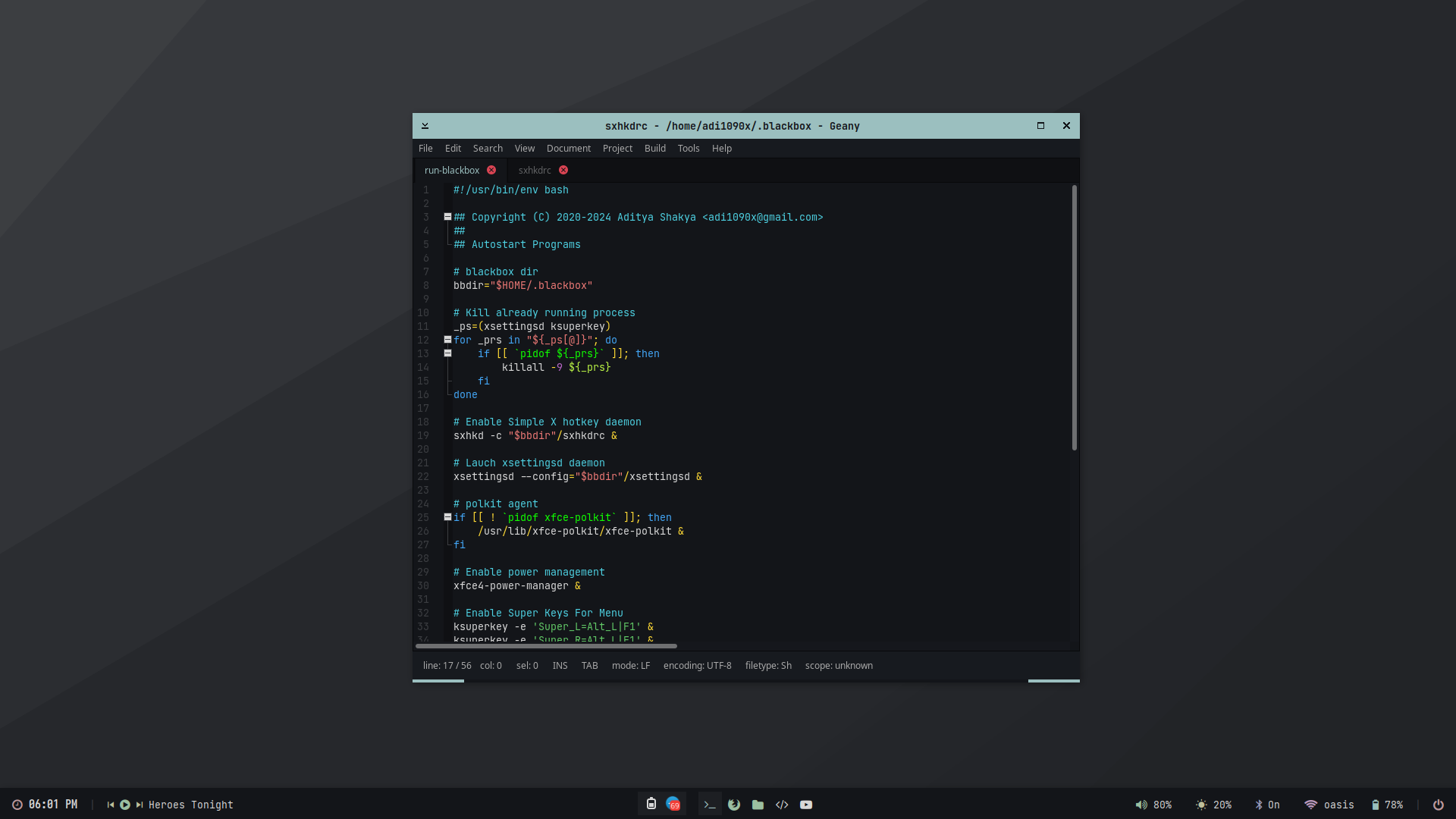Click the volume 80% indicator
Viewport: 1456px width, 819px height.
(1153, 805)
